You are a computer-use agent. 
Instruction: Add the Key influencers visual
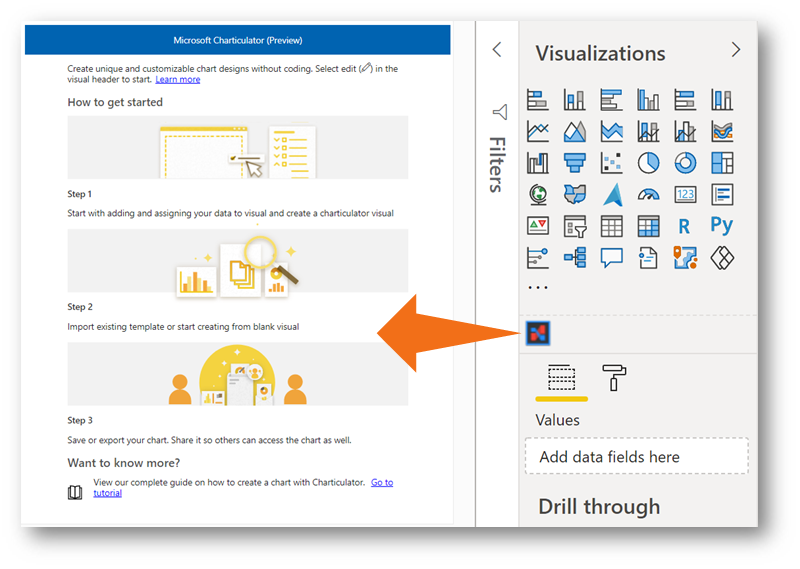[538, 258]
